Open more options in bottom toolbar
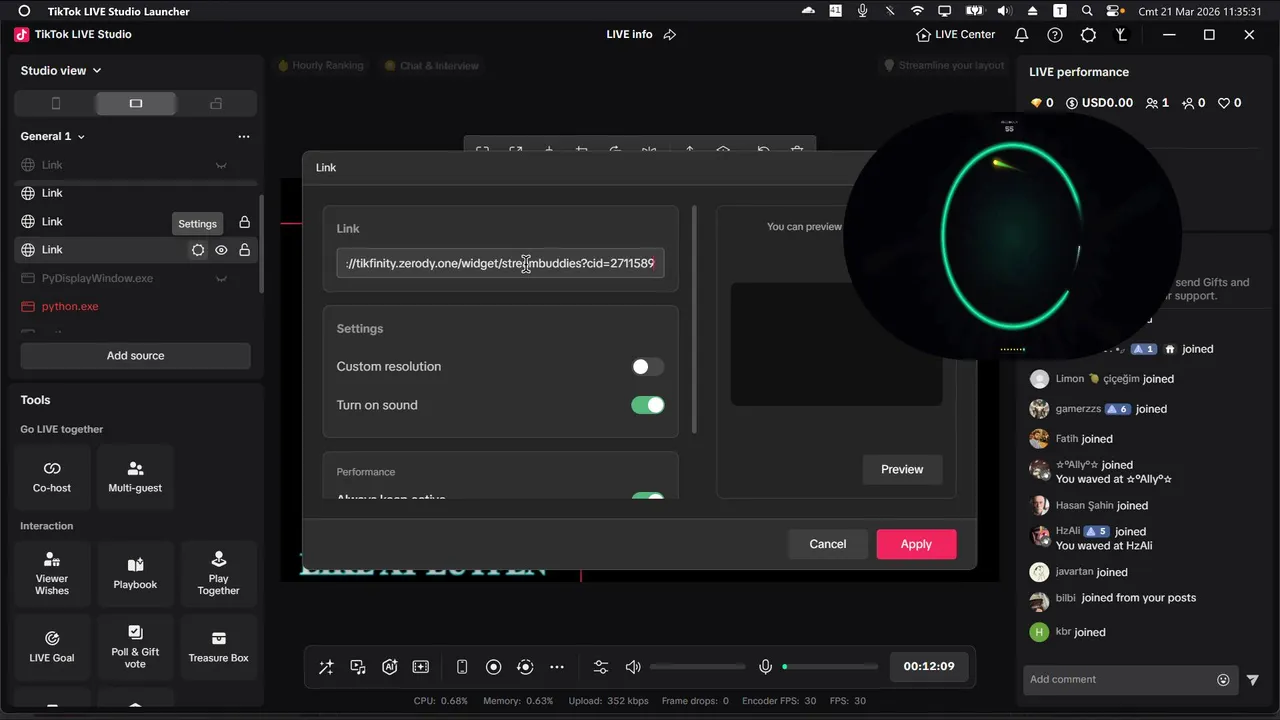The image size is (1280, 720). 557,667
